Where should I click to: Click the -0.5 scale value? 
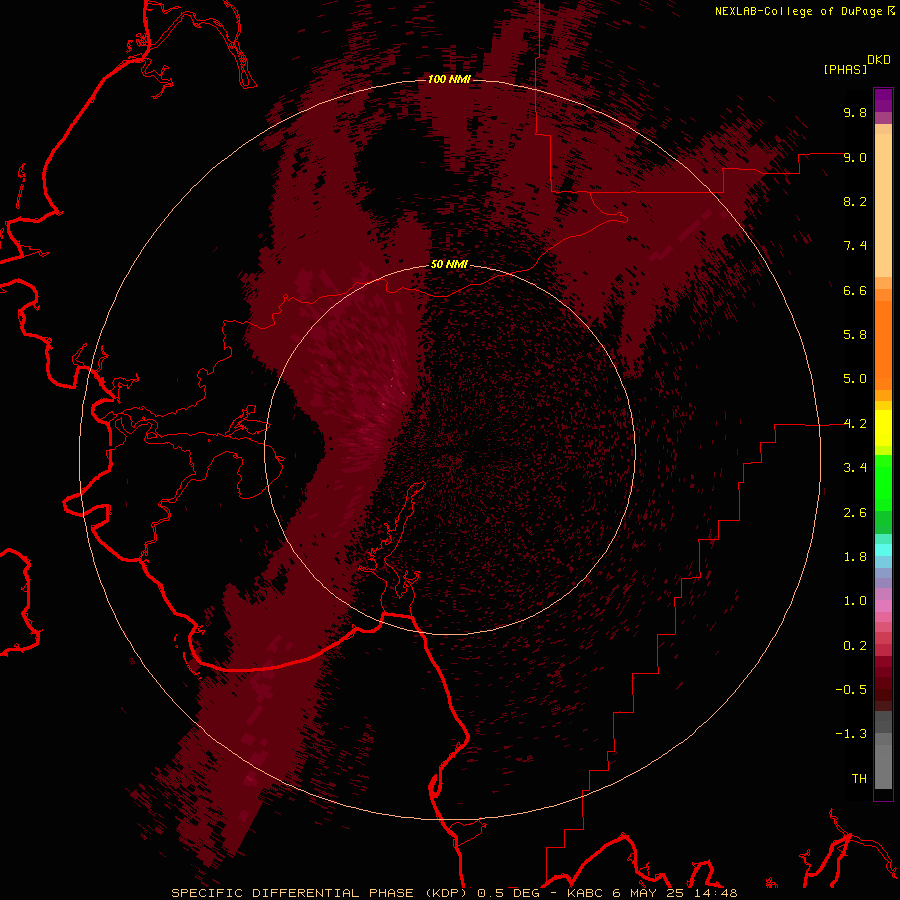point(851,690)
